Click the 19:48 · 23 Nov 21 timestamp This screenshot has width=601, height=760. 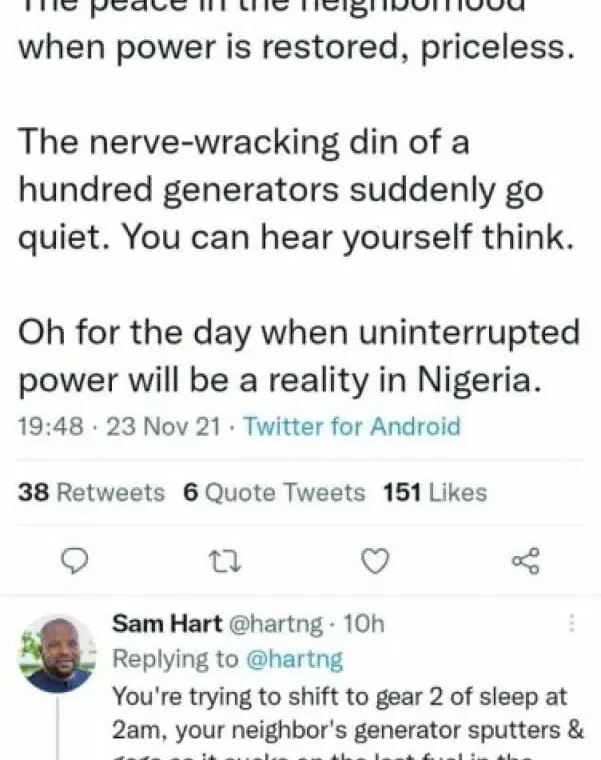pyautogui.click(x=119, y=427)
